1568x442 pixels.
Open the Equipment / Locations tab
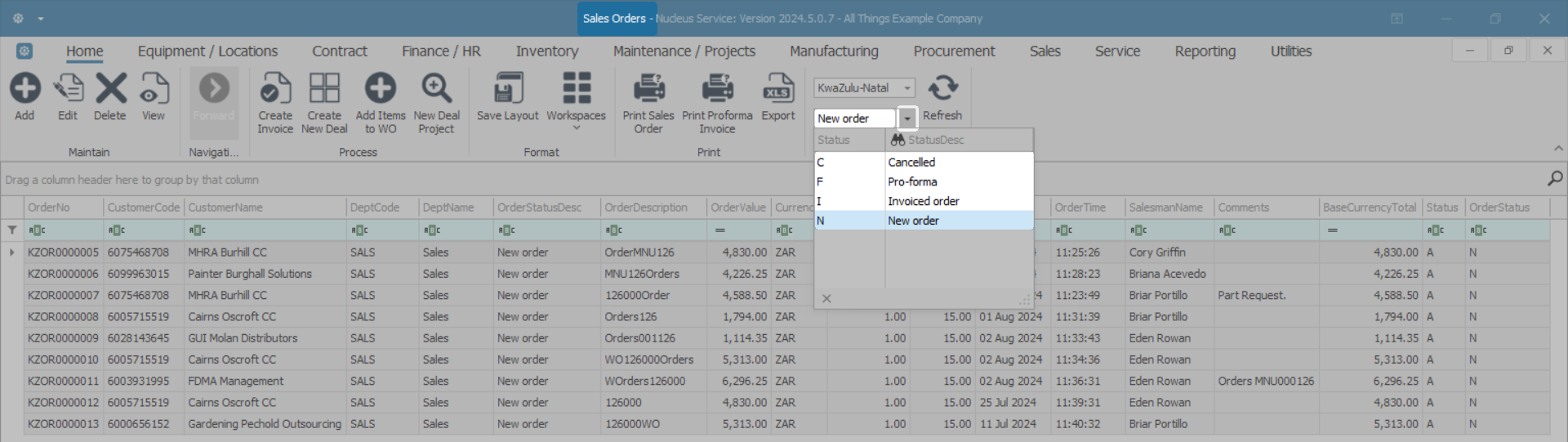(207, 51)
